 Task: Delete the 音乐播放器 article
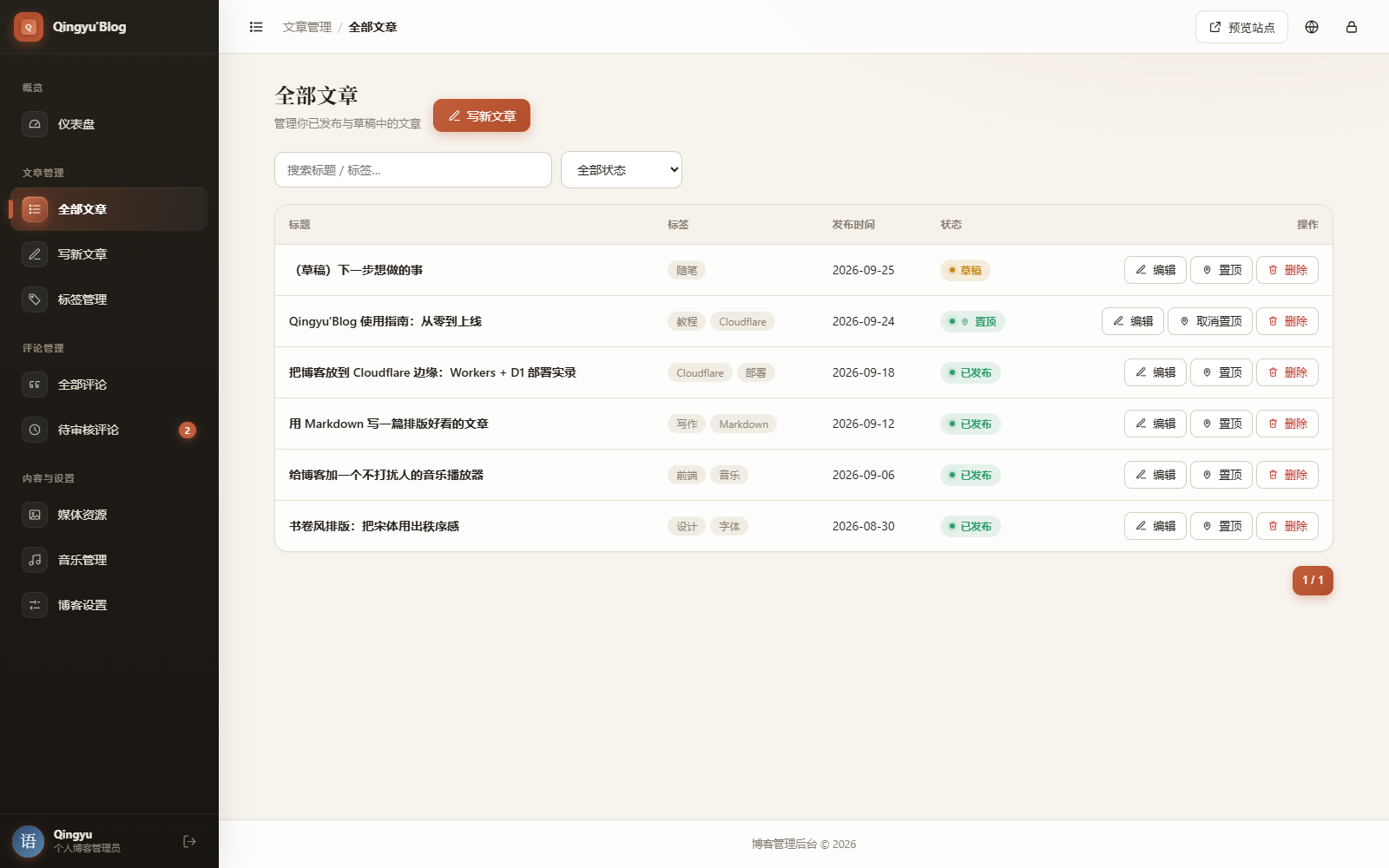[1287, 475]
